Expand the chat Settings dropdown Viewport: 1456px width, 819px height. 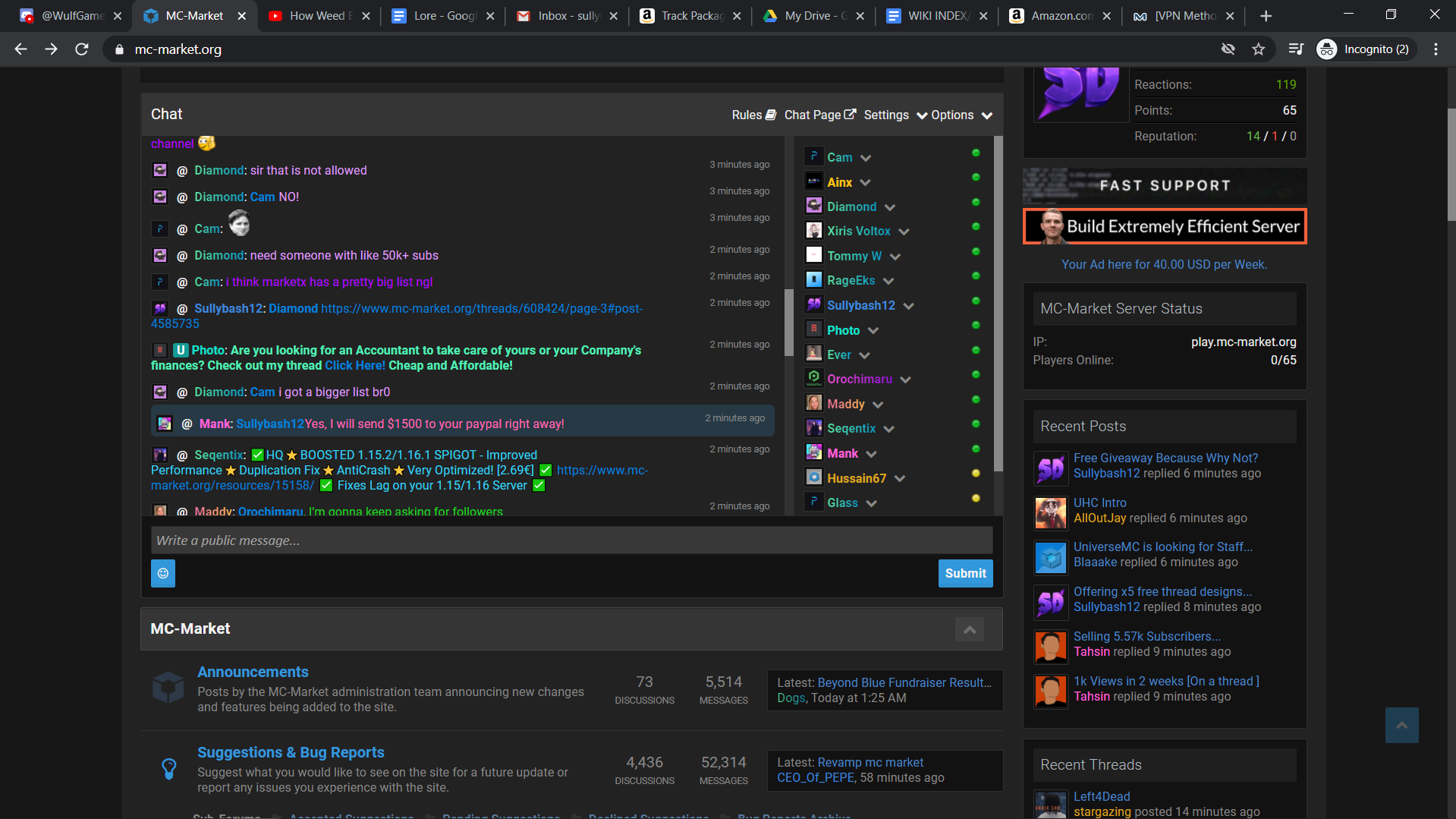[895, 115]
